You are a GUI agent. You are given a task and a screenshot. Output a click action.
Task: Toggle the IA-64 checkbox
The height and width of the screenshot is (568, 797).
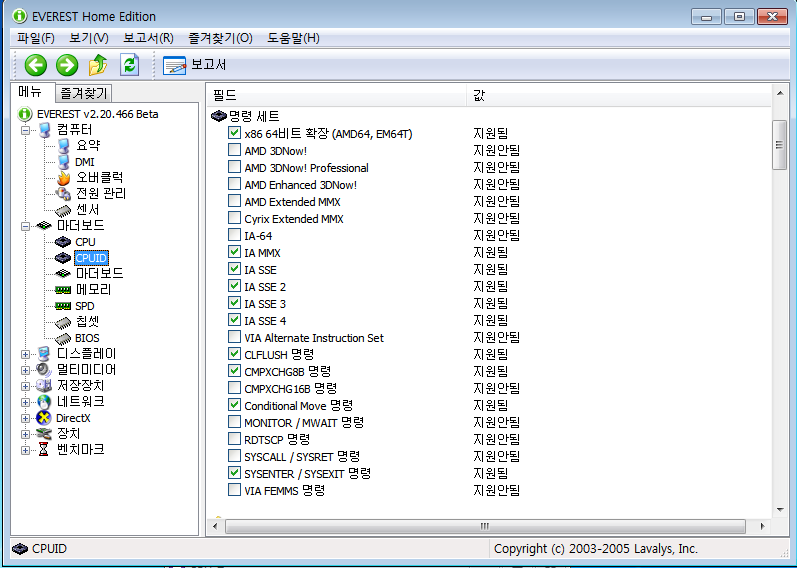(x=234, y=235)
